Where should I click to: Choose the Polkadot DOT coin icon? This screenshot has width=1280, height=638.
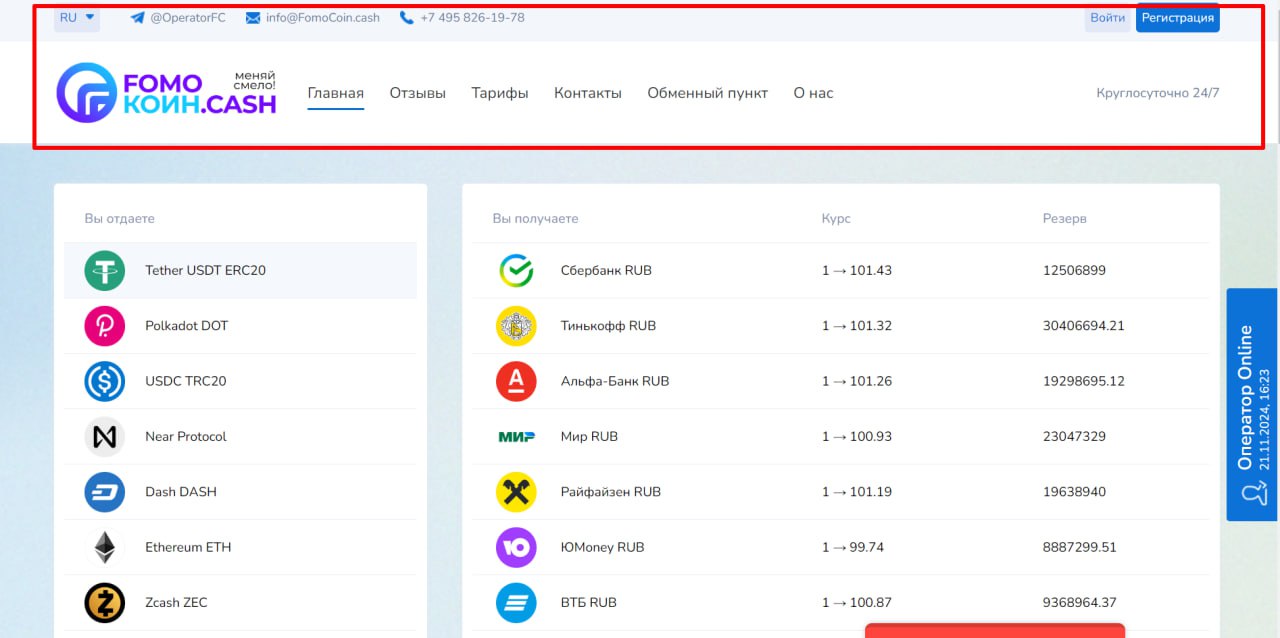(105, 326)
